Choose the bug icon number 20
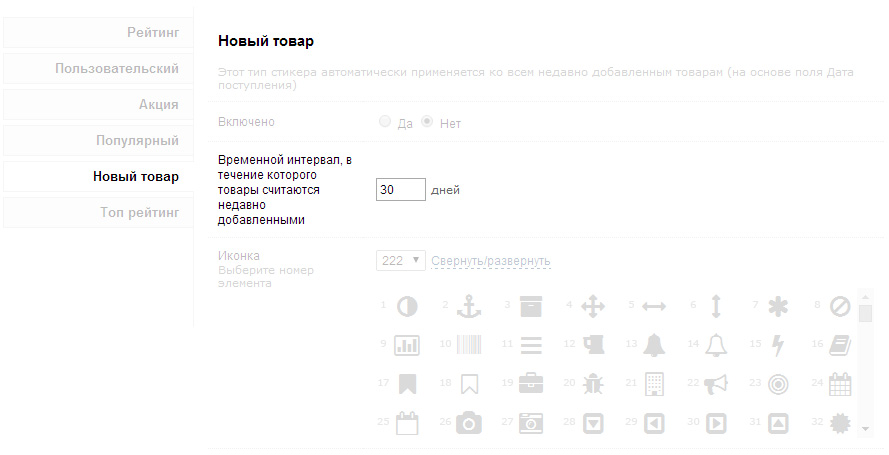This screenshot has width=889, height=455. coord(593,383)
